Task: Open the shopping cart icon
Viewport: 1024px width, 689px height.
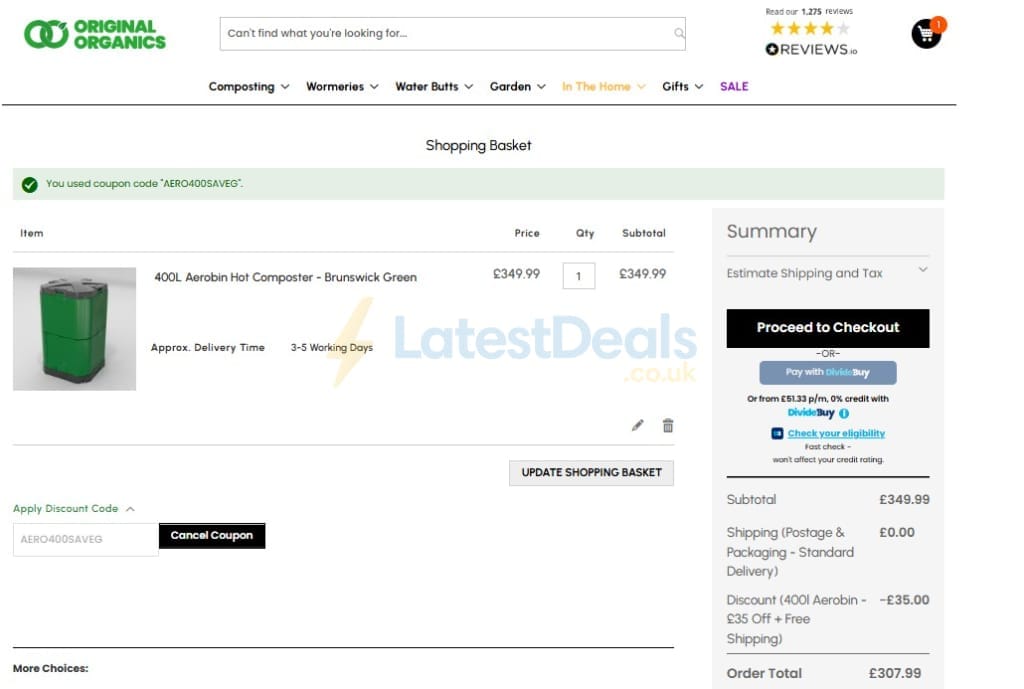Action: click(x=927, y=33)
